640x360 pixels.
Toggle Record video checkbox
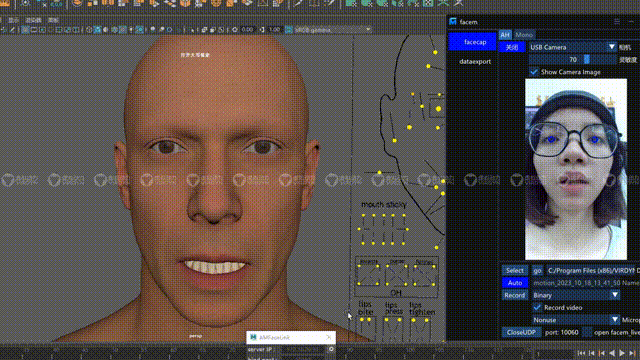coord(537,307)
